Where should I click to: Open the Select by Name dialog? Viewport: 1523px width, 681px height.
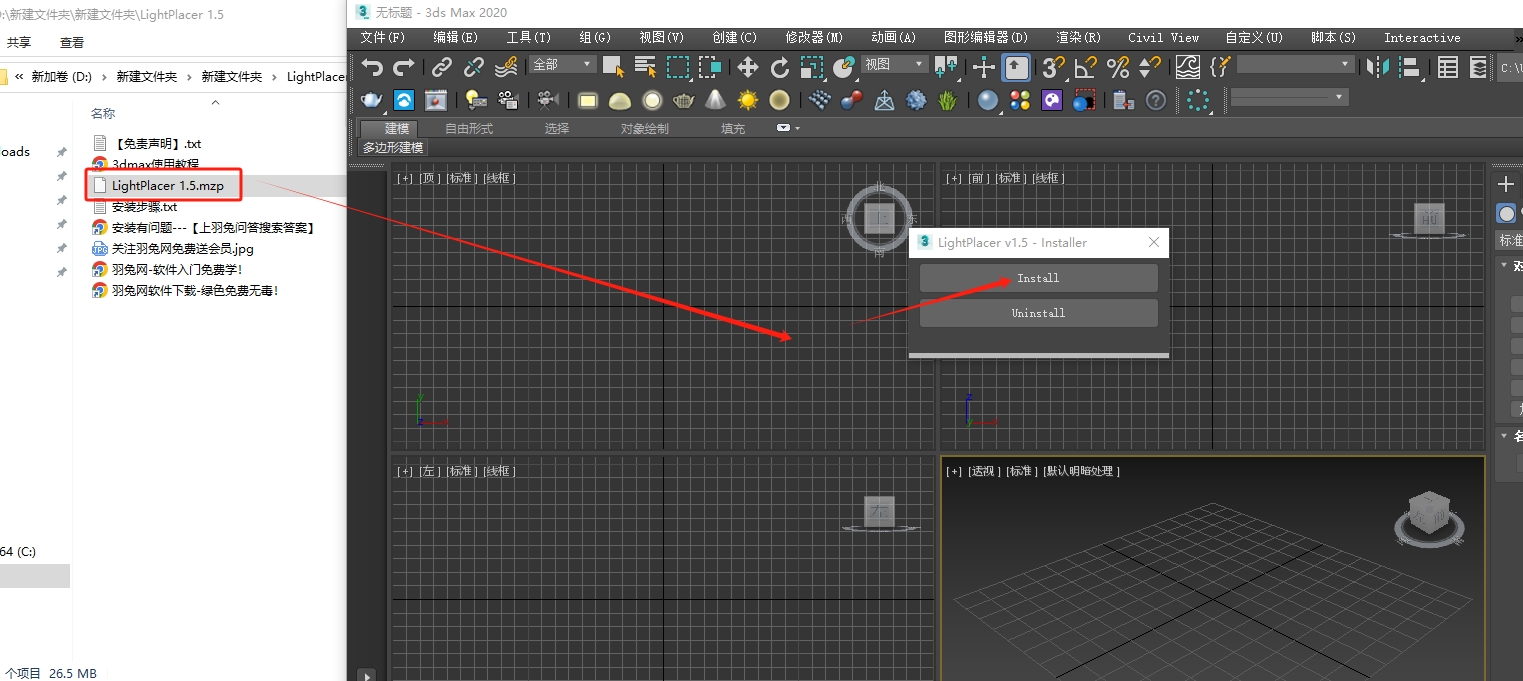click(x=645, y=67)
